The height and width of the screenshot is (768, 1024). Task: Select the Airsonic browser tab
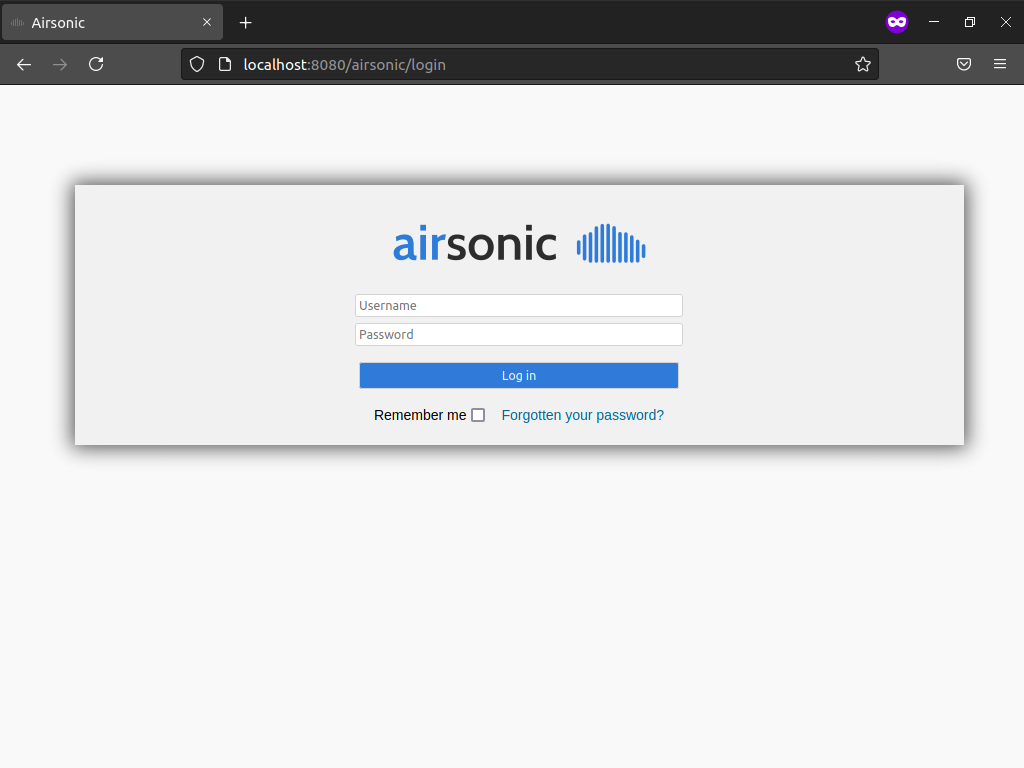click(100, 22)
